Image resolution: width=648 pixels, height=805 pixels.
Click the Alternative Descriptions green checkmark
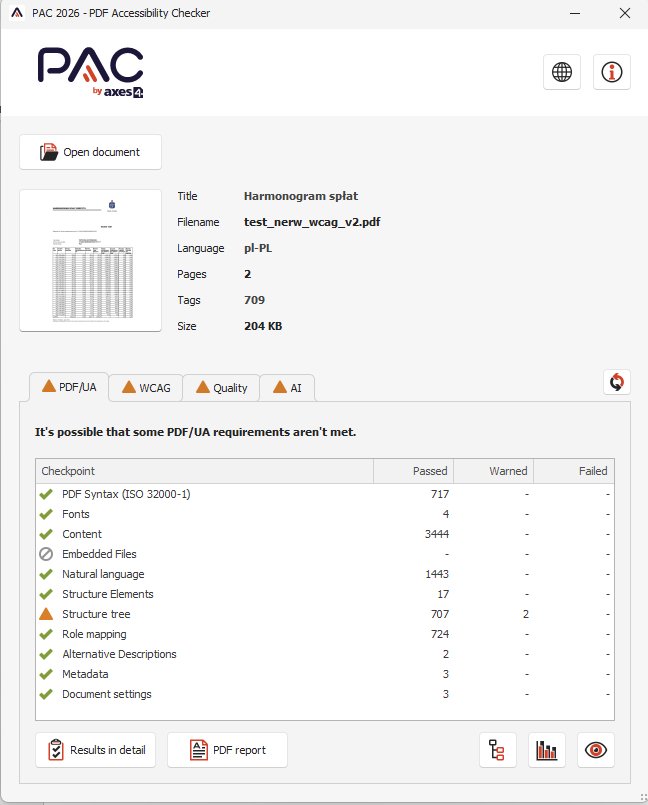(x=46, y=654)
